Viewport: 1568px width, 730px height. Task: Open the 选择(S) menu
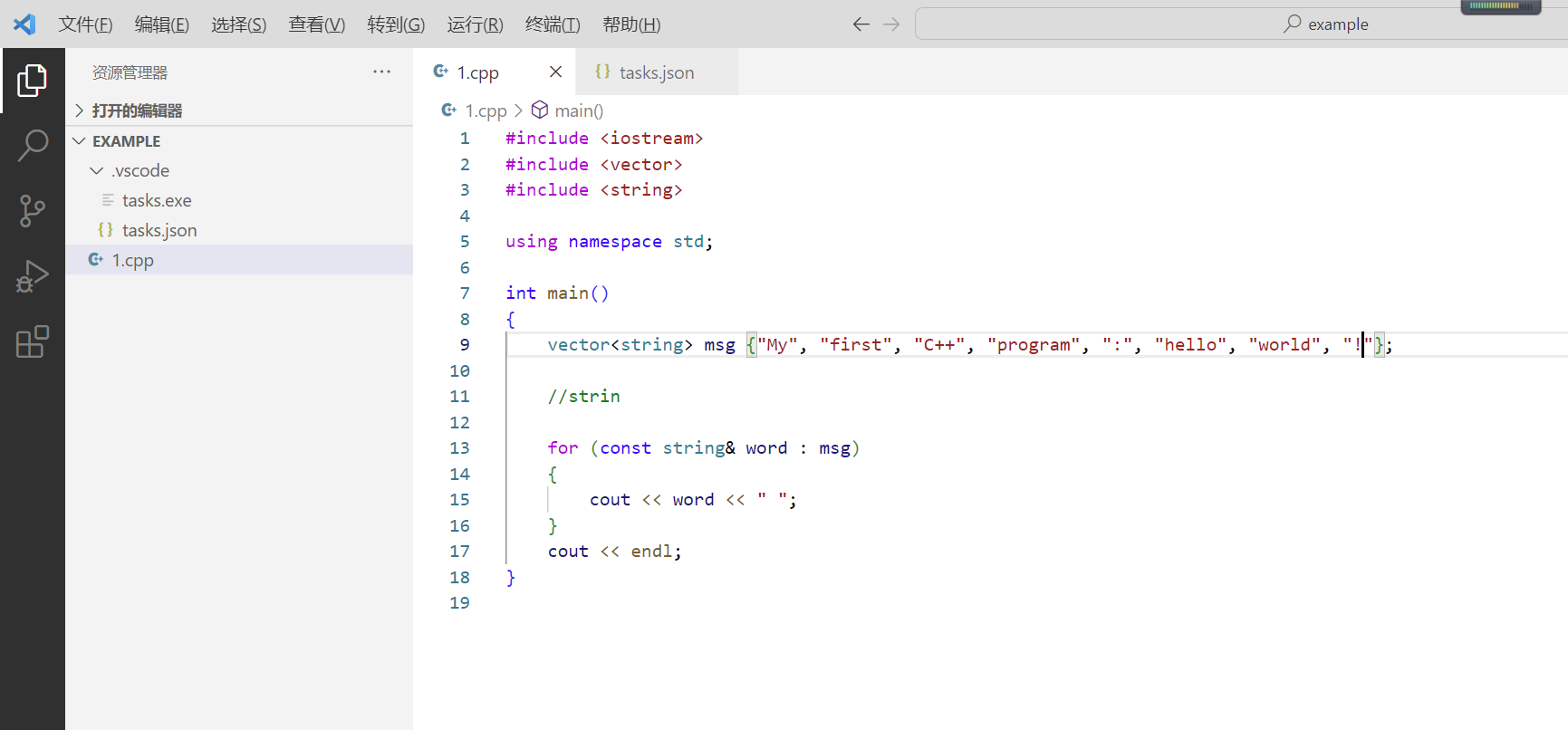(239, 24)
